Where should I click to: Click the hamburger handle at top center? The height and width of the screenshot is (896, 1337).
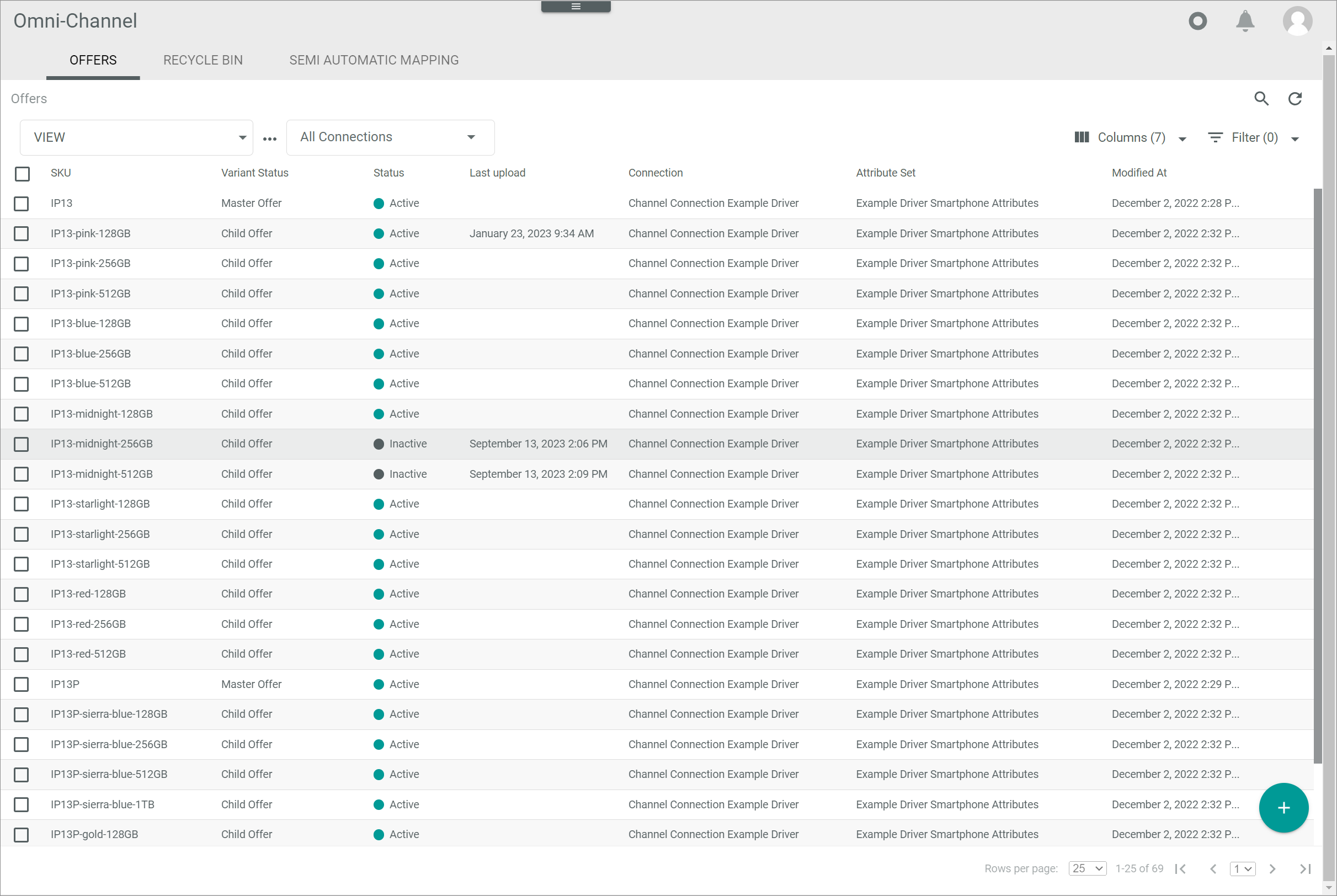tap(576, 6)
